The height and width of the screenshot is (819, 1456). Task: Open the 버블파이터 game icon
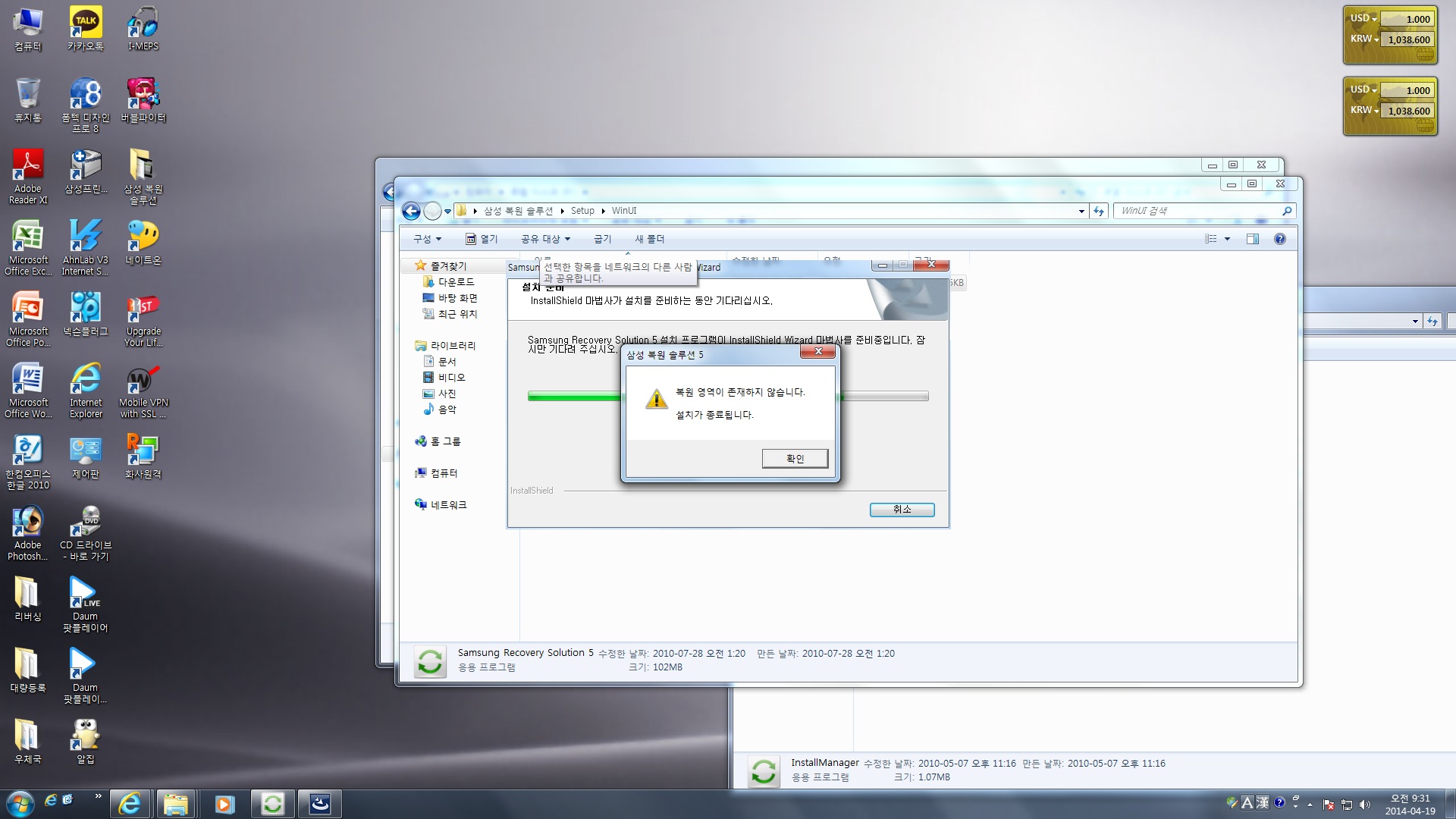tap(143, 100)
